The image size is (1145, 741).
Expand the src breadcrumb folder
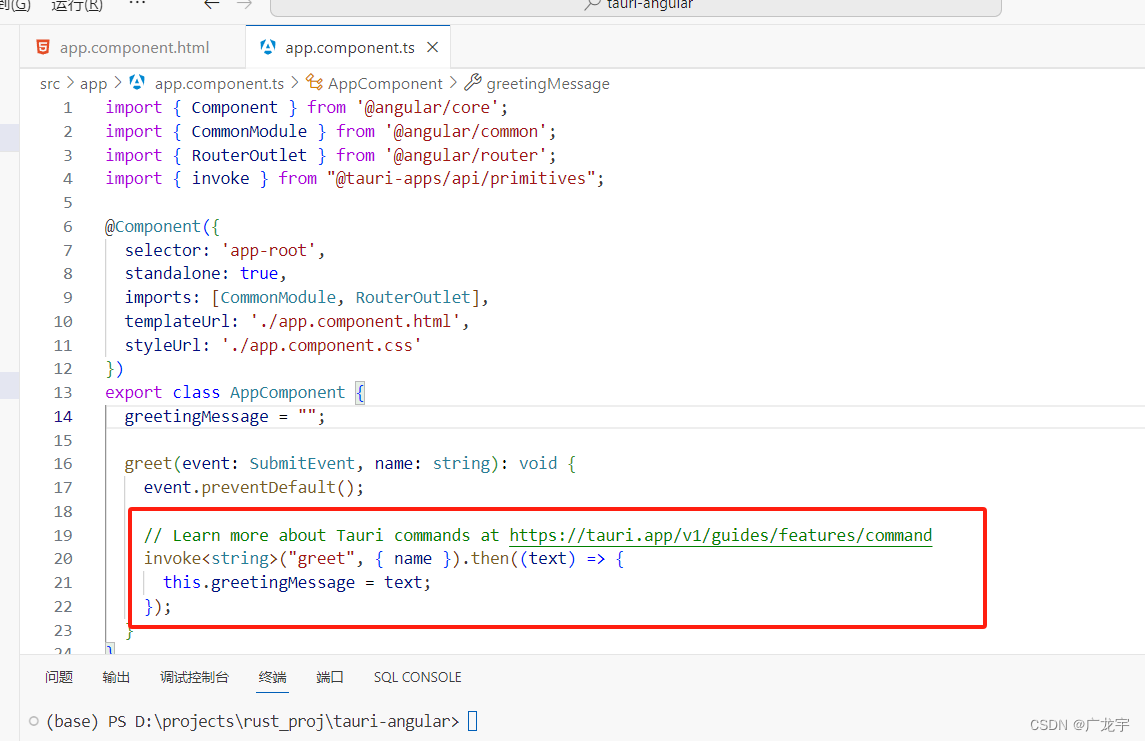pyautogui.click(x=50, y=84)
